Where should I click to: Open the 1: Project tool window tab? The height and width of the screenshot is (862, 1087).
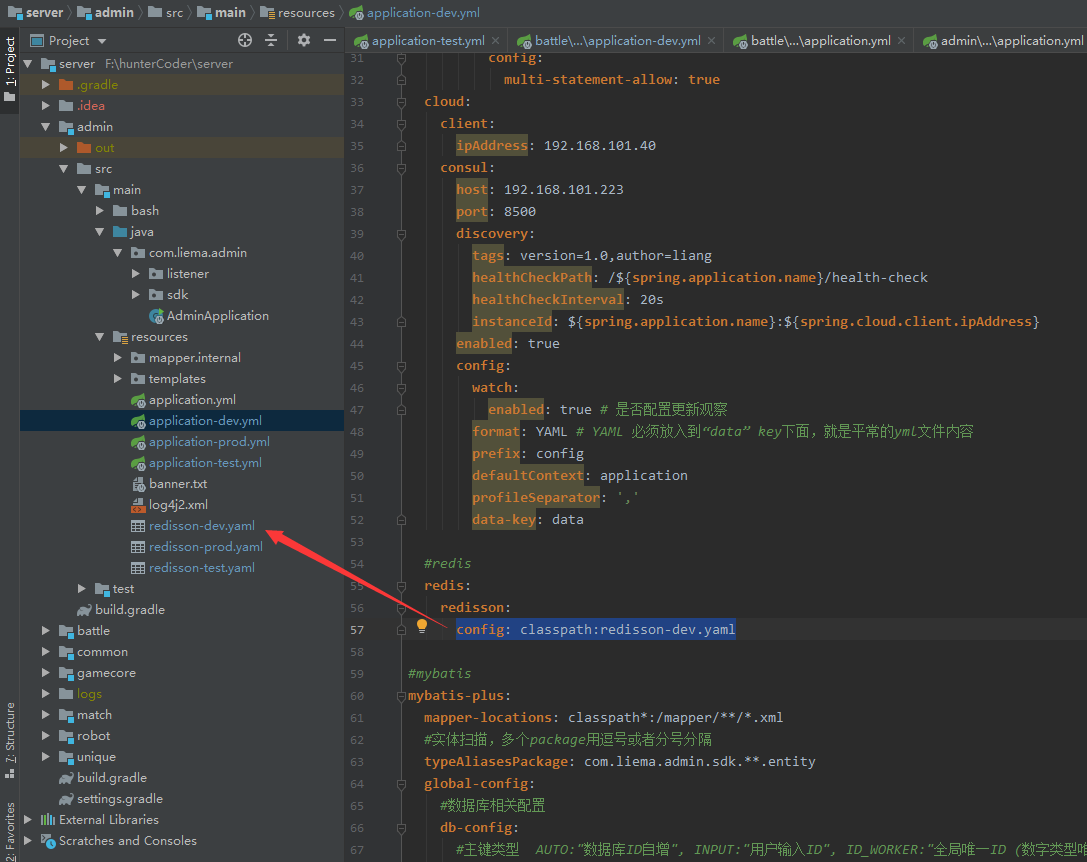[x=10, y=68]
